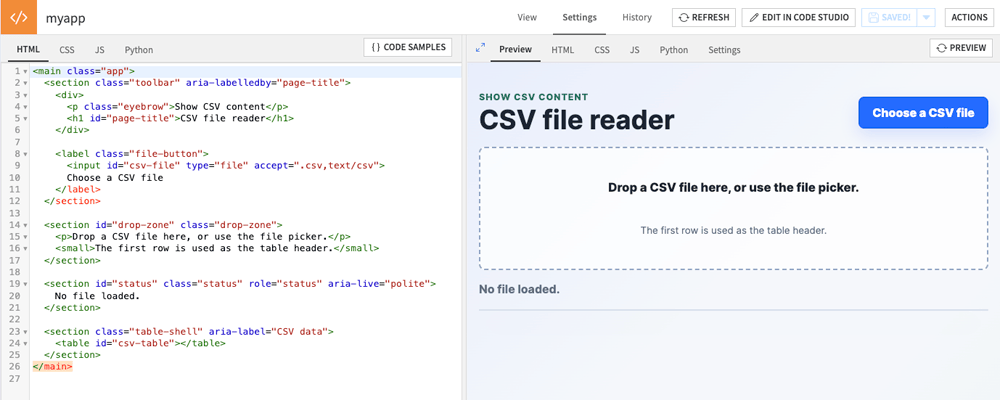
Task: Open the ACTIONS menu
Action: point(969,17)
